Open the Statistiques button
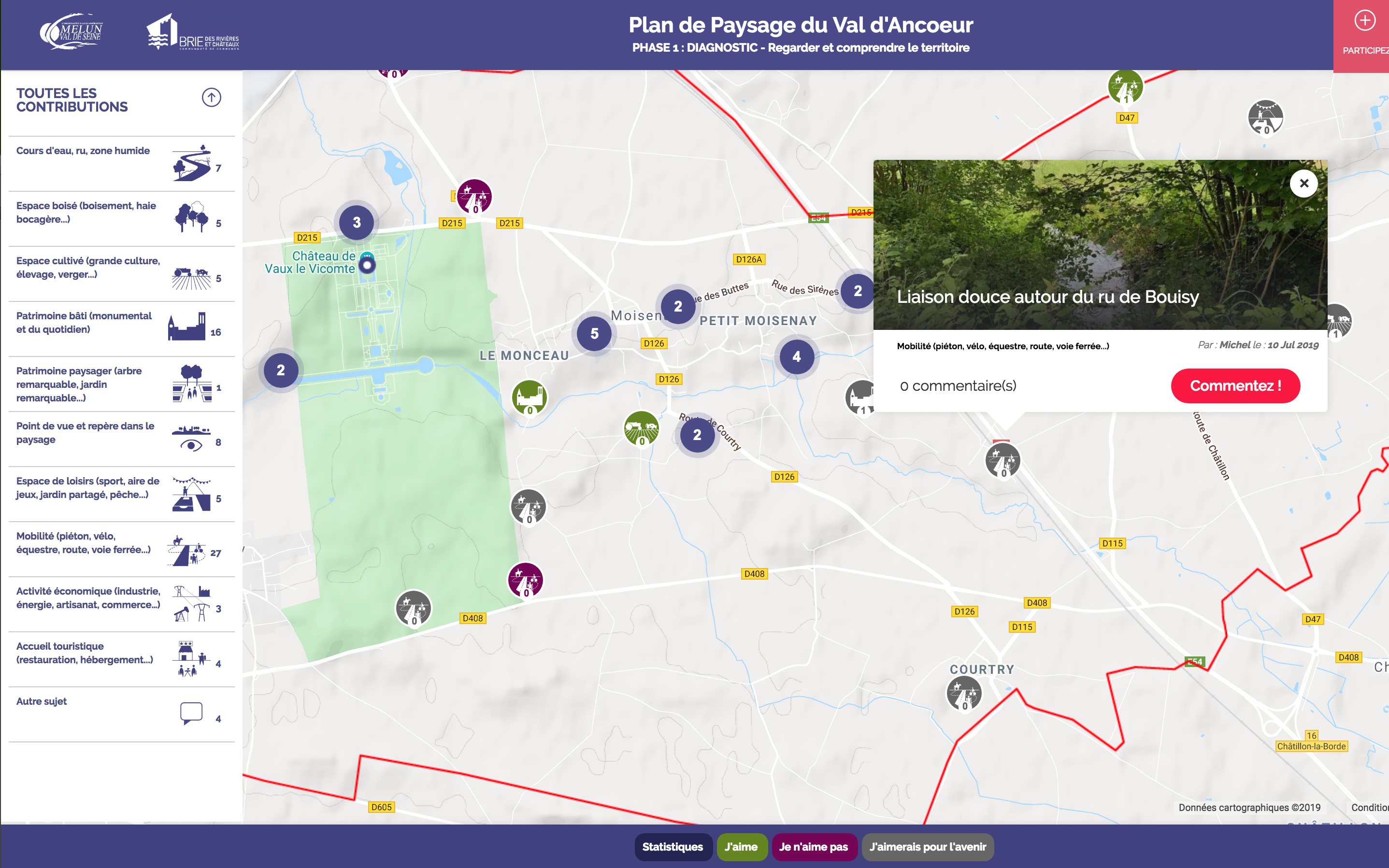Screen dimensions: 1389x868 coord(673,847)
